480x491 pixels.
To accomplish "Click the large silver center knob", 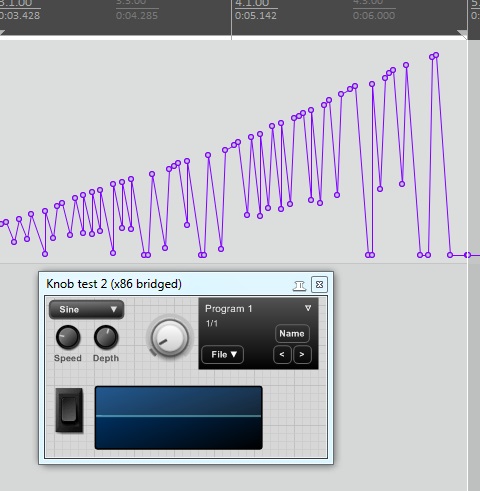I will click(x=170, y=337).
